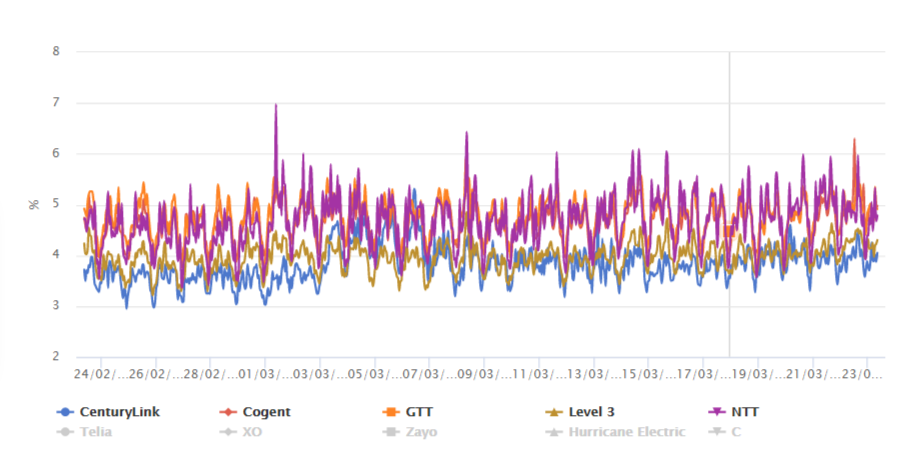Viewport: 924px width, 473px height.
Task: Click the y-axis value 2 label
Action: coord(56,356)
